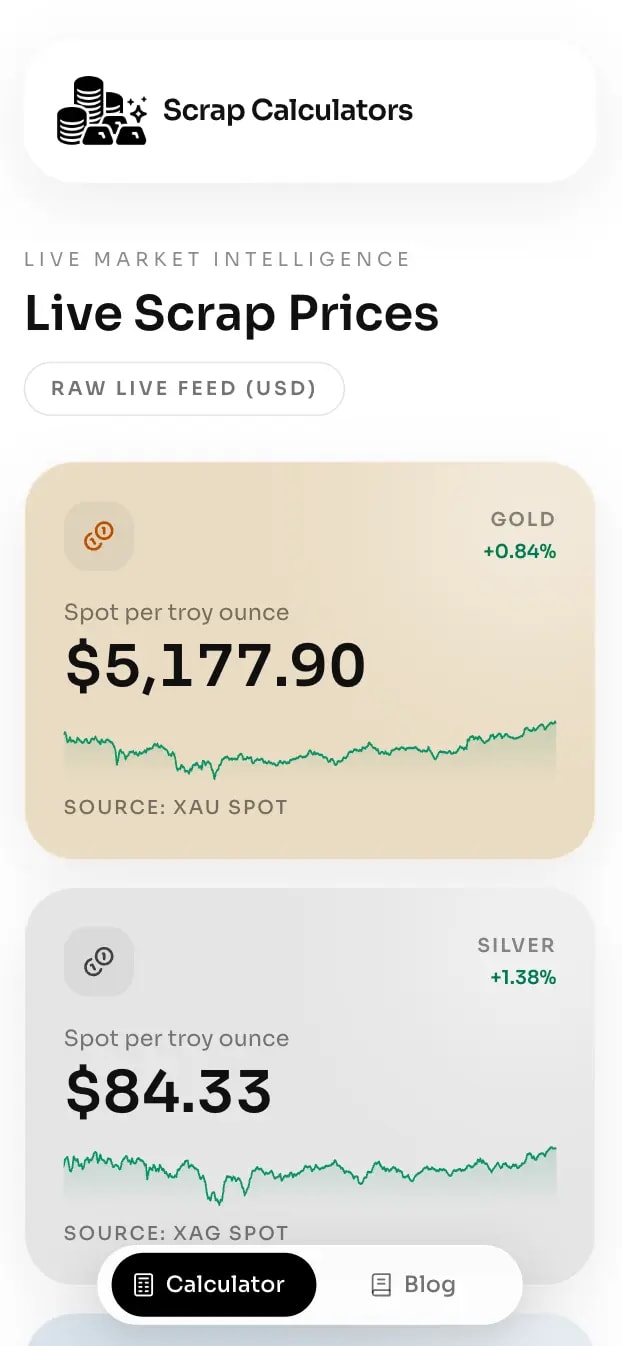Click the Source: XAU Spot label

pyautogui.click(x=176, y=807)
